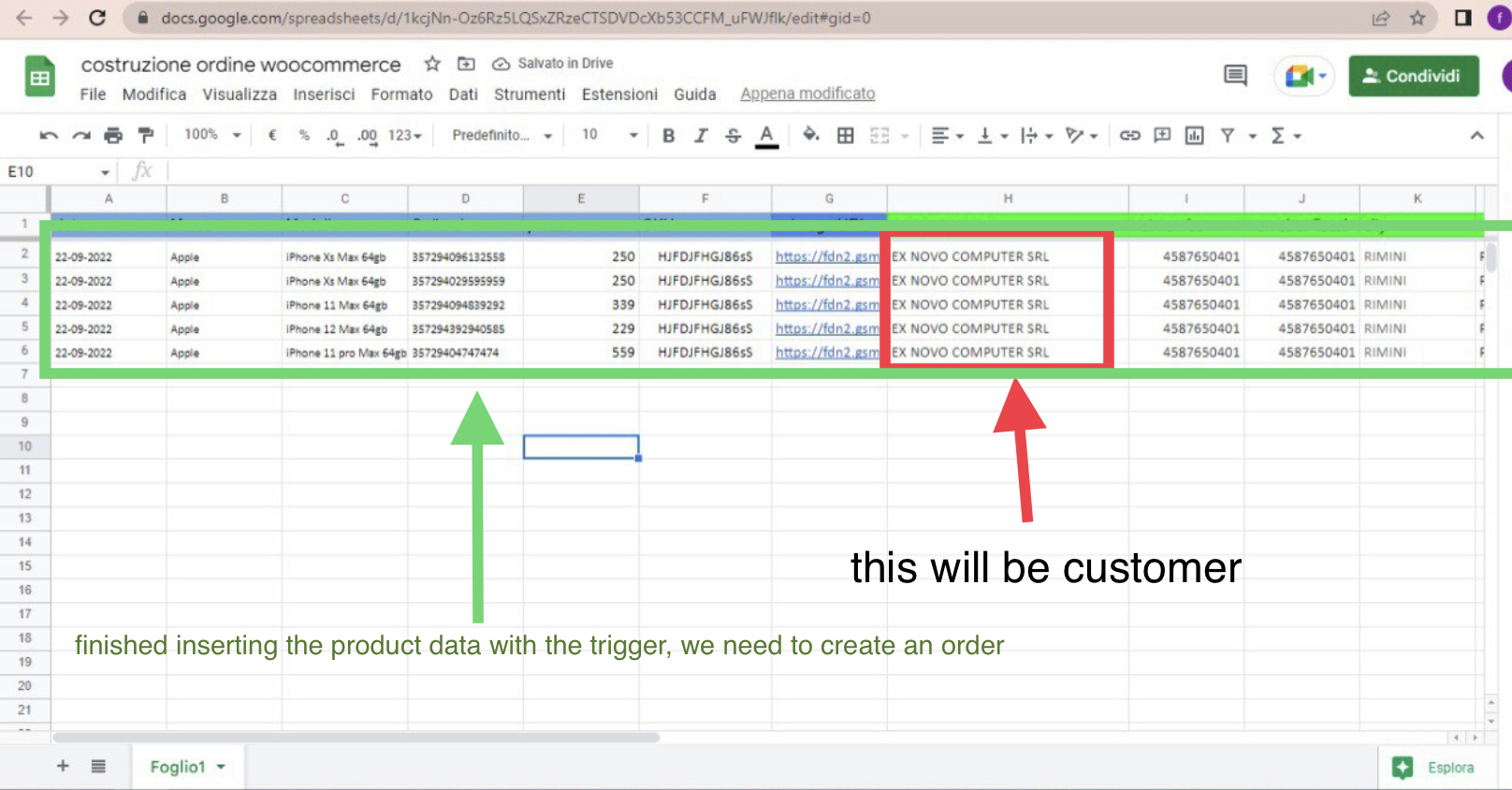Click the Merge cells icon
The width and height of the screenshot is (1512, 790).
point(880,136)
